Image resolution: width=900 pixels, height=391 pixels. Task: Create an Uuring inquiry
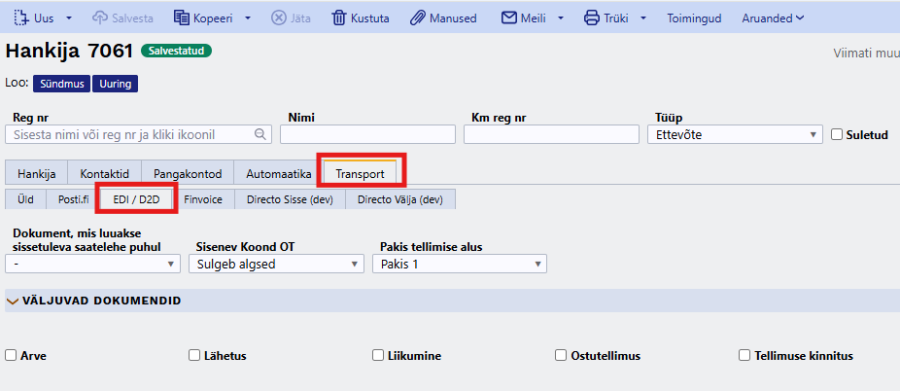(115, 84)
